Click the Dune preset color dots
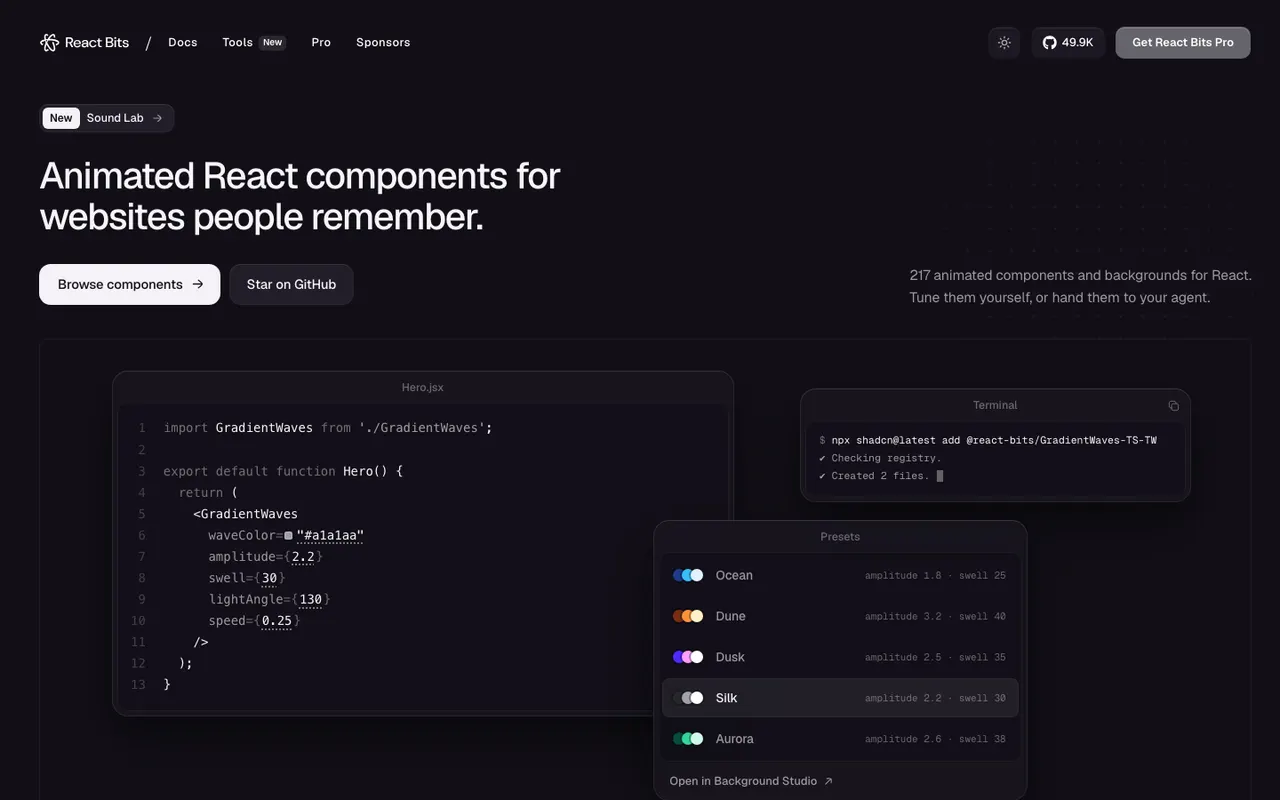The width and height of the screenshot is (1280, 800). pyautogui.click(x=688, y=616)
